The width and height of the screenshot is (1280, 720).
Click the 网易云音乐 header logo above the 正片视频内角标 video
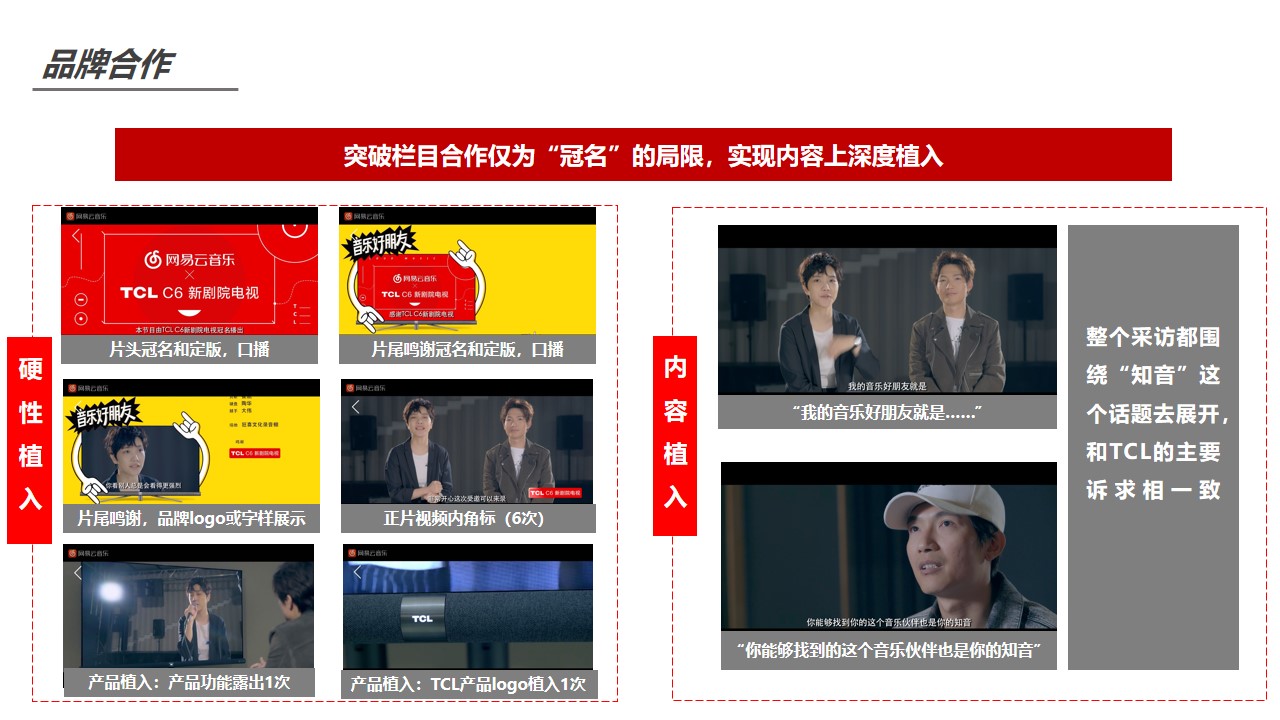pyautogui.click(x=366, y=387)
